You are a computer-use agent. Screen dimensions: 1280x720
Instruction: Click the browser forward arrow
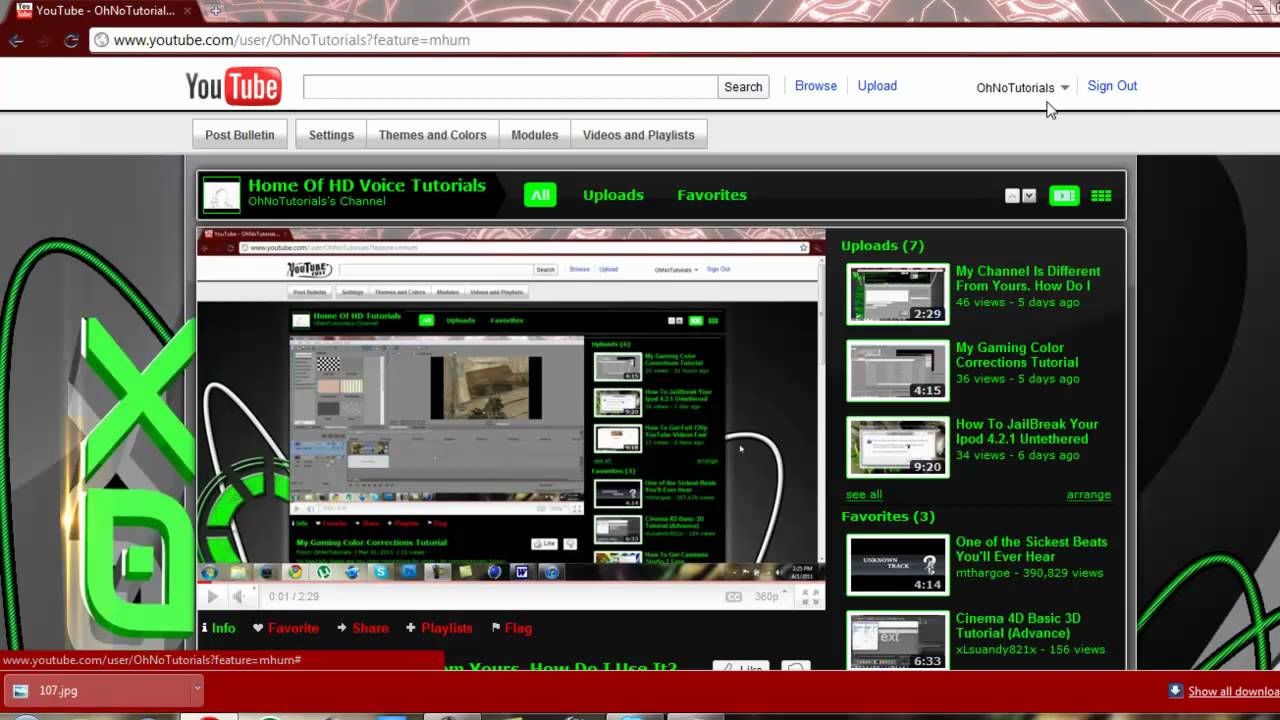pyautogui.click(x=43, y=40)
